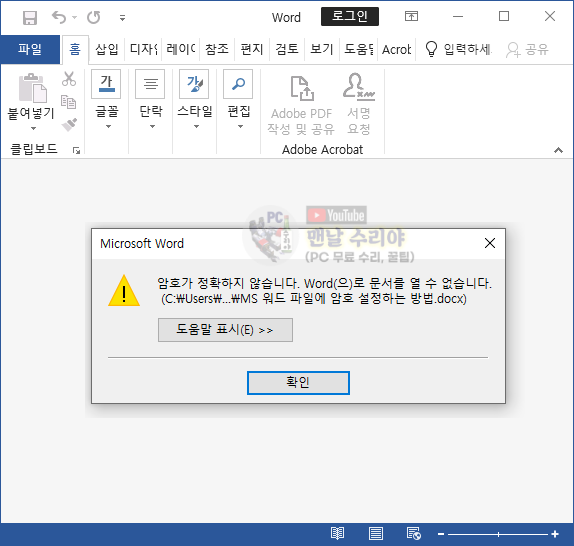Close the Microsoft Word error dialog
The width and height of the screenshot is (574, 546).
coord(490,243)
